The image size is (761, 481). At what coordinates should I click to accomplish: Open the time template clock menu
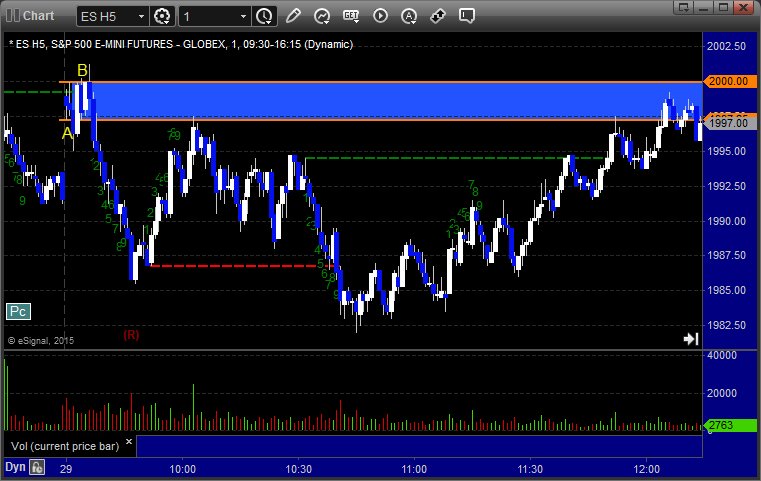[265, 17]
